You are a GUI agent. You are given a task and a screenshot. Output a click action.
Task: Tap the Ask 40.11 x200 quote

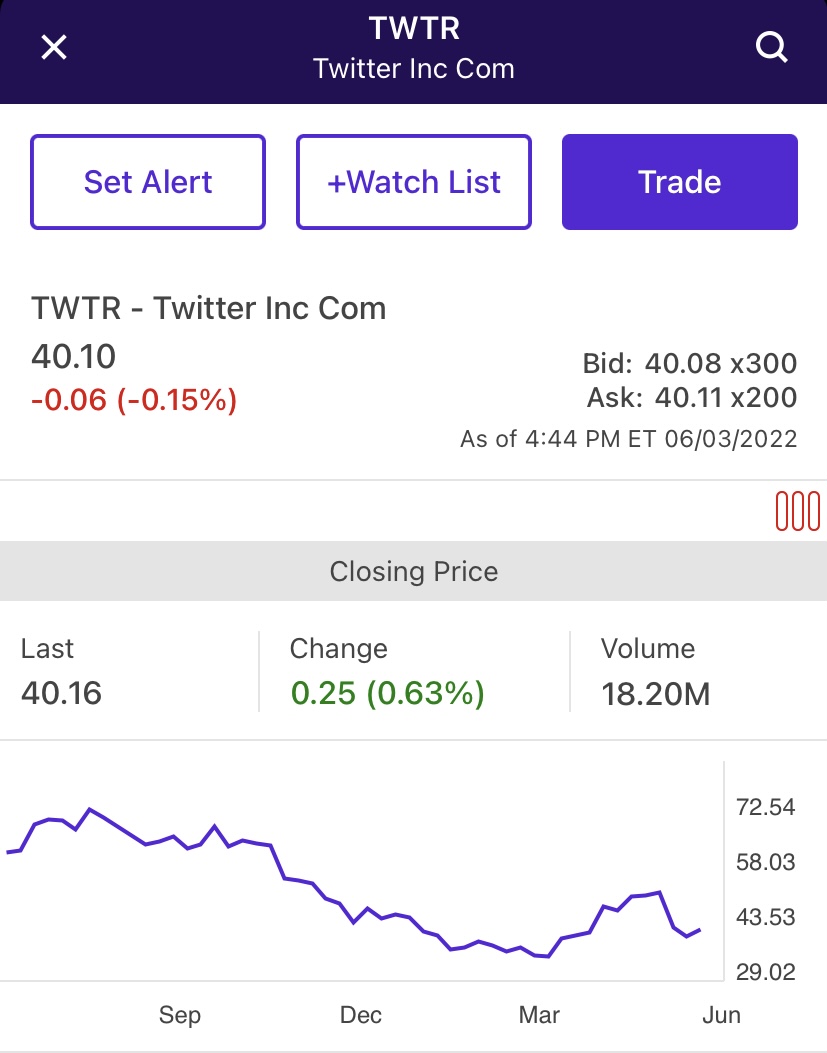(x=692, y=398)
